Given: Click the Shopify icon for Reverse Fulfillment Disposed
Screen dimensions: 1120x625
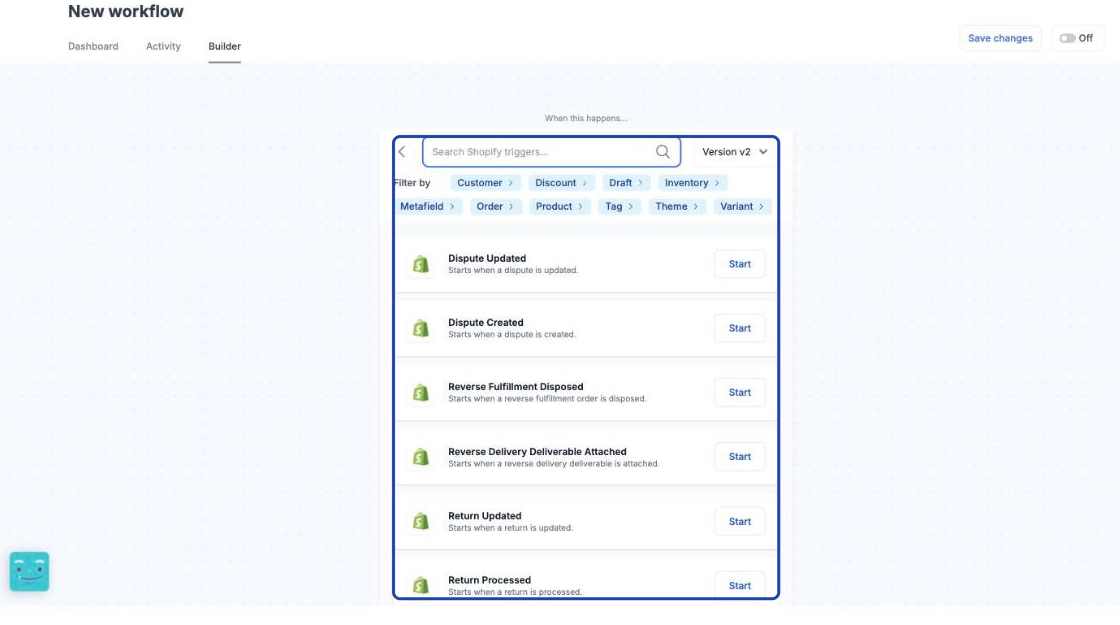Looking at the screenshot, I should pyautogui.click(x=421, y=393).
